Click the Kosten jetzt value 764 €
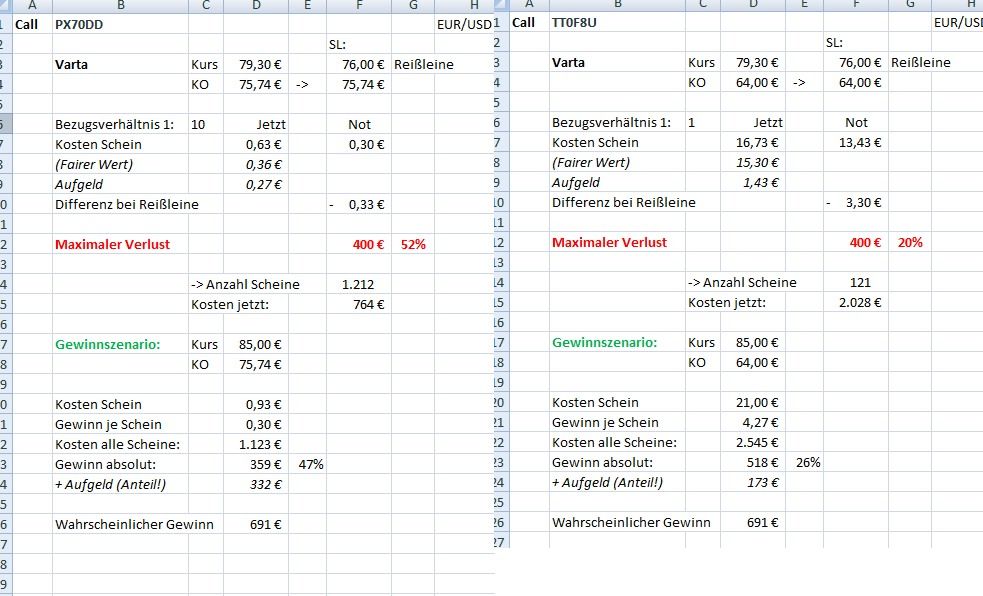 (368, 304)
